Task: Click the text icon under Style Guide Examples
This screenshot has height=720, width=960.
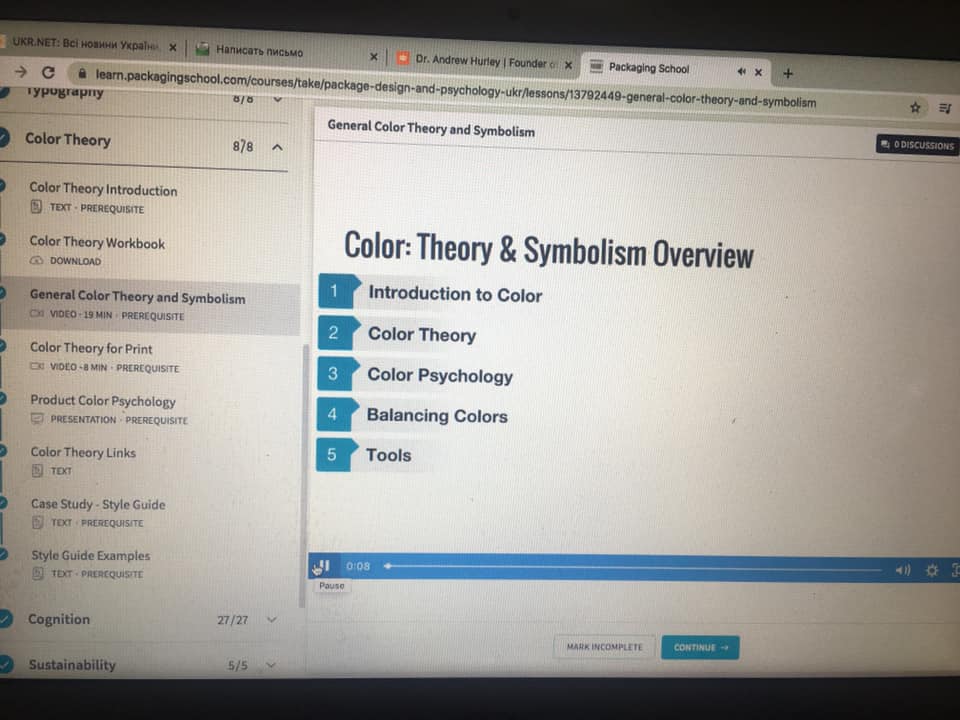Action: (x=38, y=573)
